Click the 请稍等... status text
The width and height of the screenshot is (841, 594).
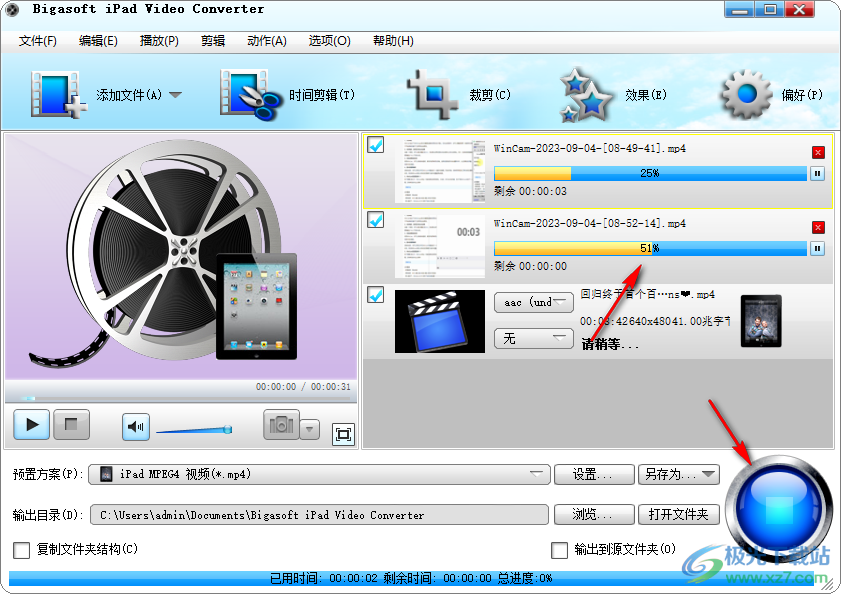click(610, 344)
